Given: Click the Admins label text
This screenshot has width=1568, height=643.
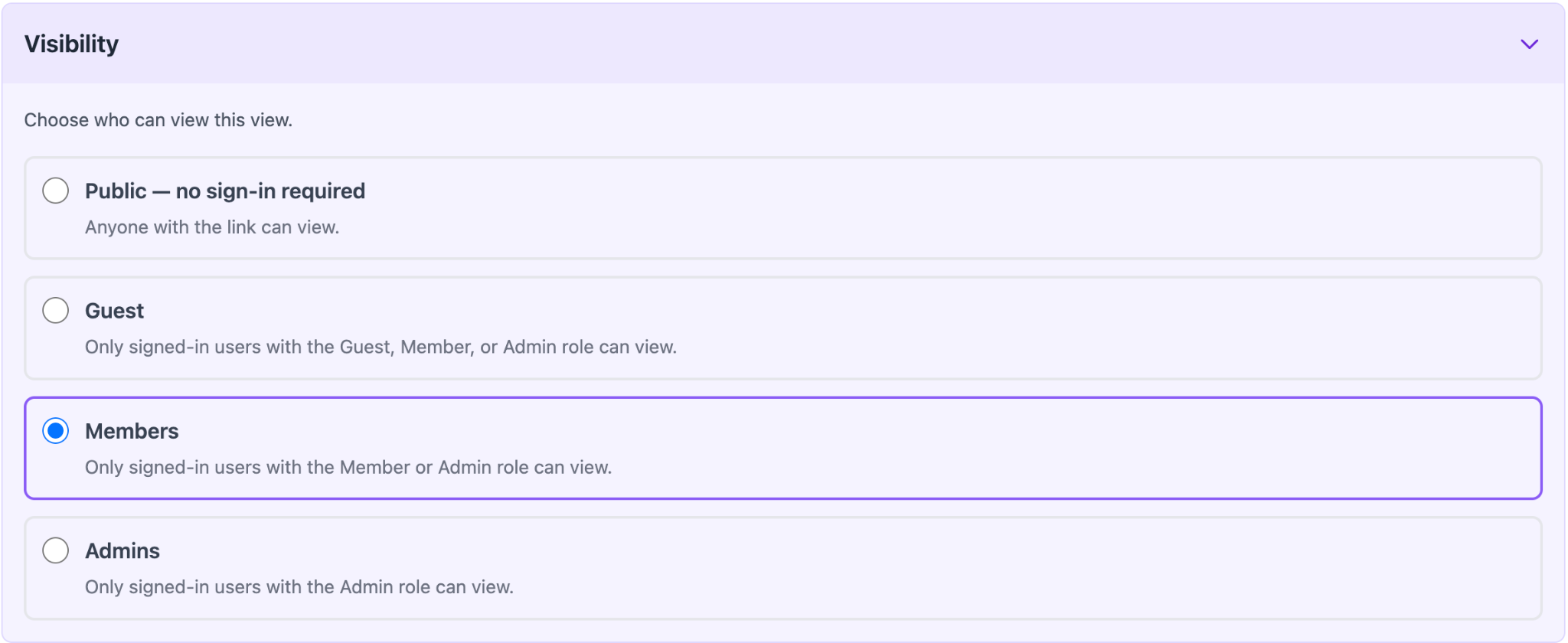Looking at the screenshot, I should pyautogui.click(x=122, y=550).
